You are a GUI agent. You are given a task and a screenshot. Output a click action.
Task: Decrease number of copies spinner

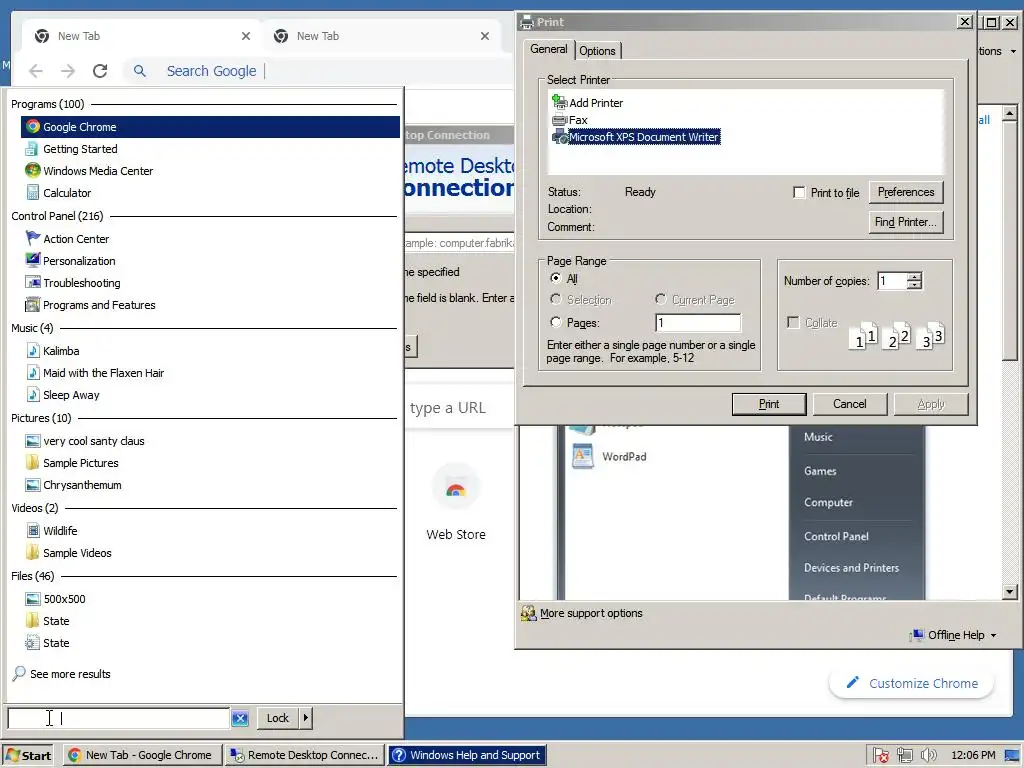tap(914, 285)
